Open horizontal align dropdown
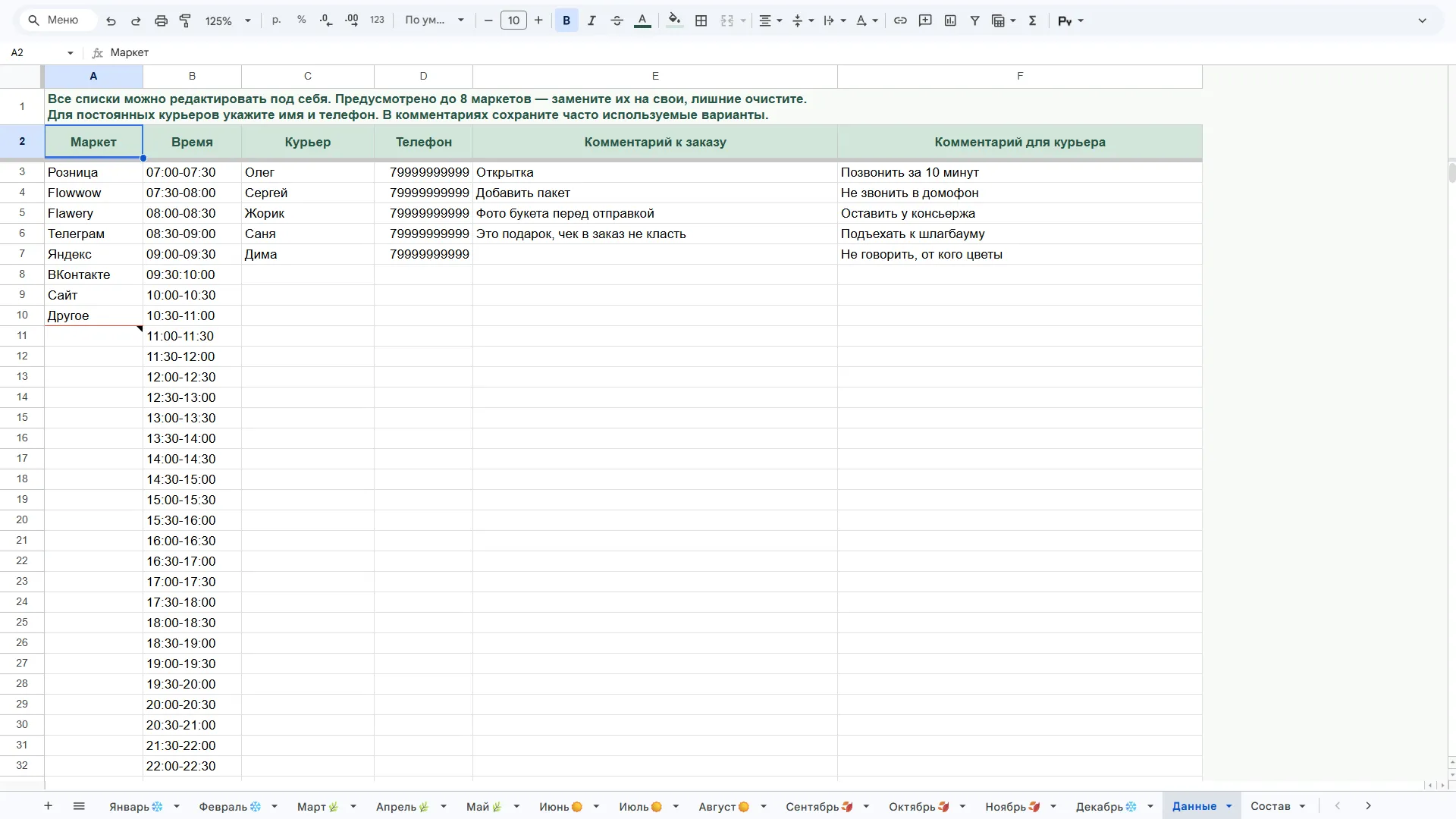 pyautogui.click(x=770, y=20)
